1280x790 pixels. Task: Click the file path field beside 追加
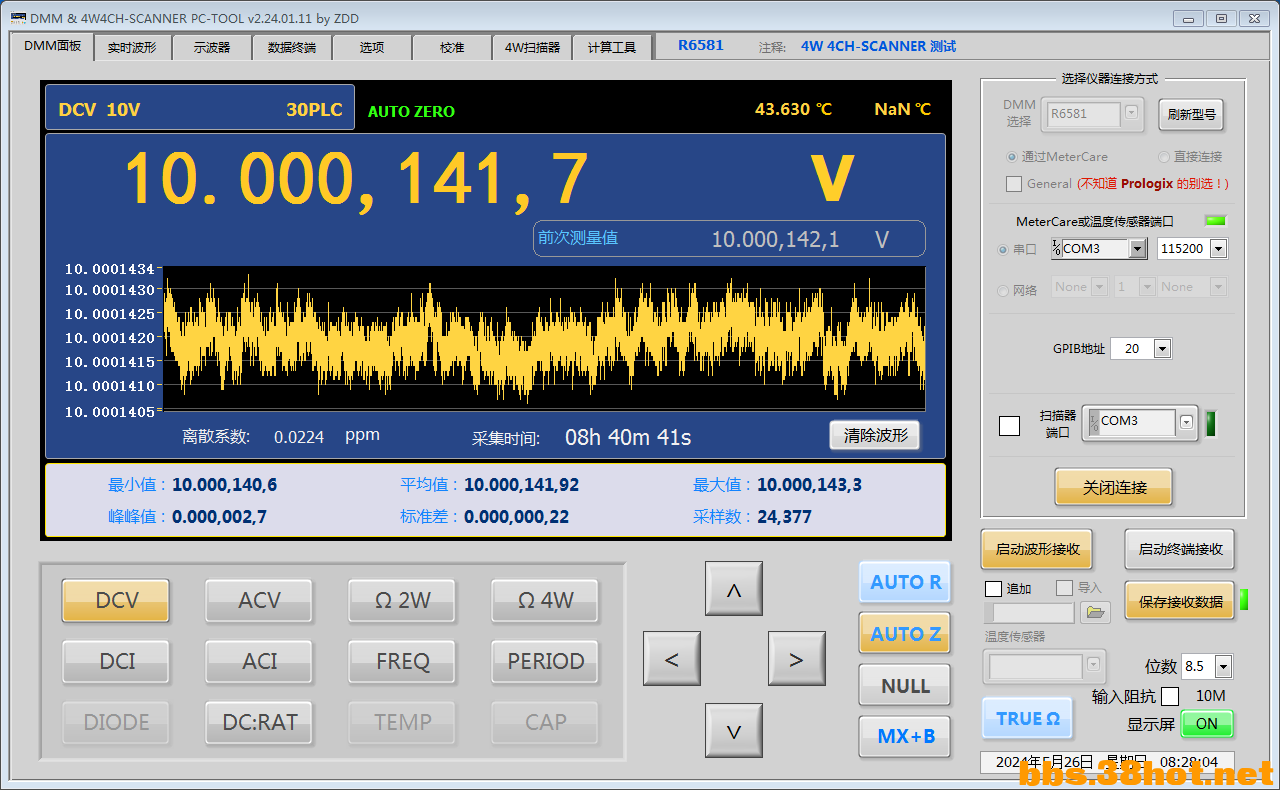[1029, 612]
